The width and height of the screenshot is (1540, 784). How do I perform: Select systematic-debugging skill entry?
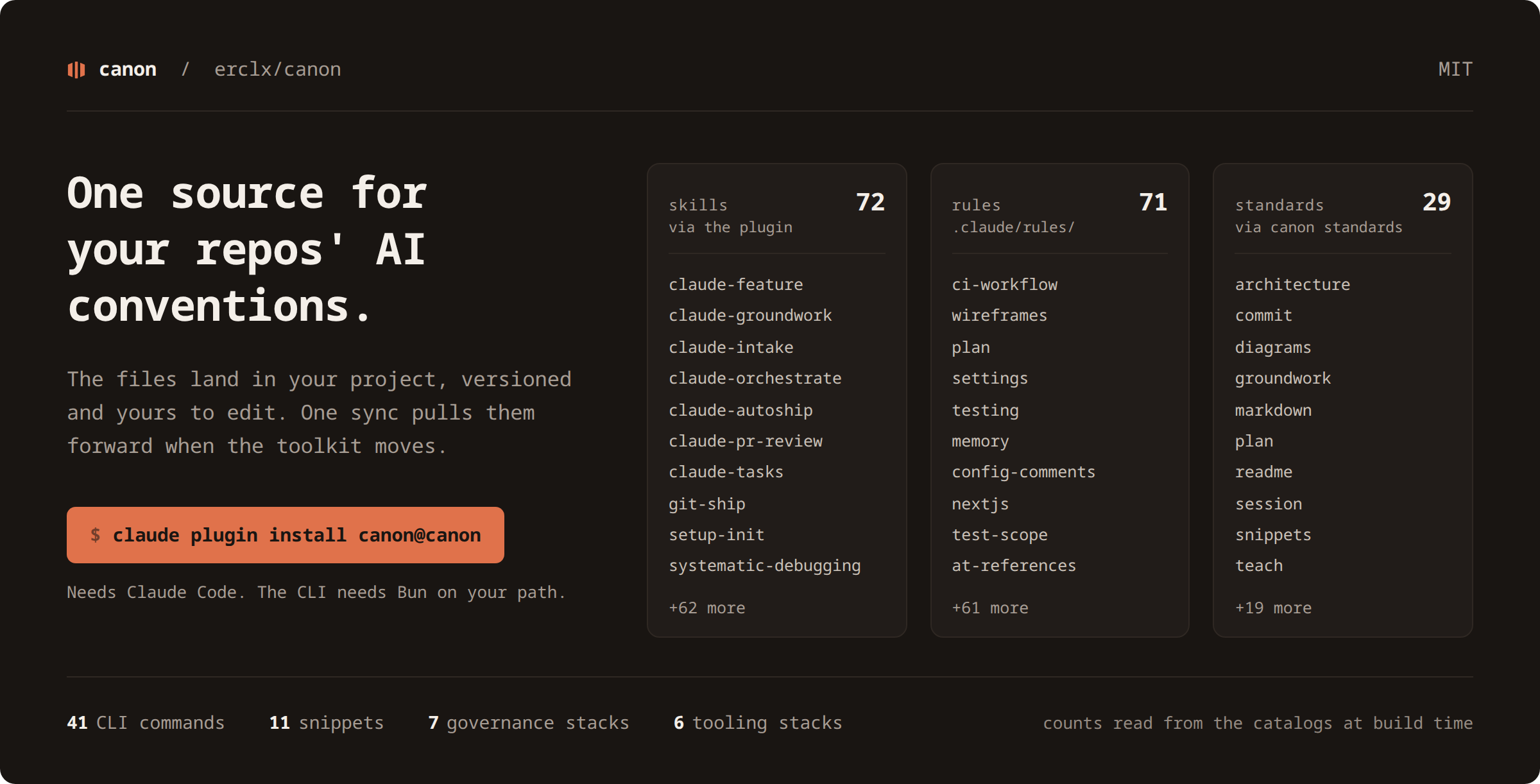coord(764,566)
